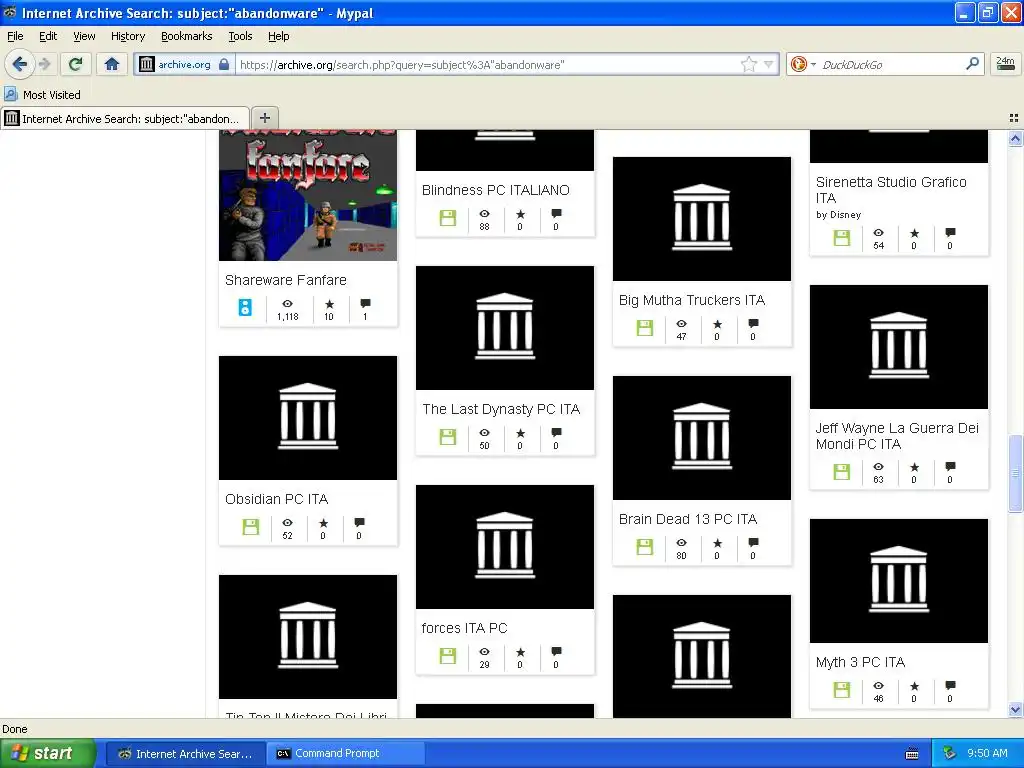This screenshot has width=1024, height=768.
Task: Open the History menu
Action: tap(127, 36)
